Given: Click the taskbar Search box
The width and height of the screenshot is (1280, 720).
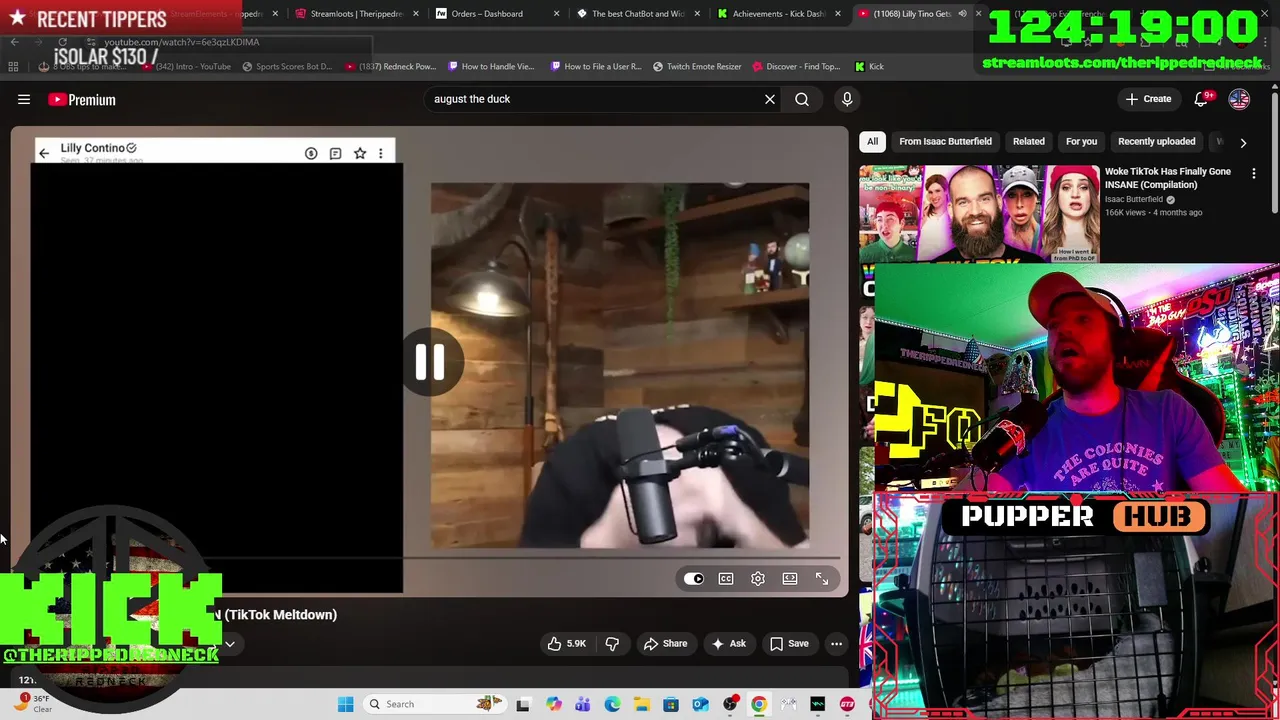Looking at the screenshot, I should pos(435,704).
